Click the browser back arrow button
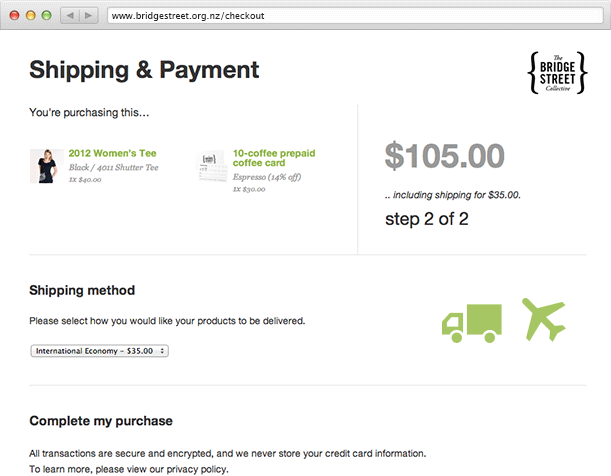This screenshot has width=611, height=476. point(70,16)
